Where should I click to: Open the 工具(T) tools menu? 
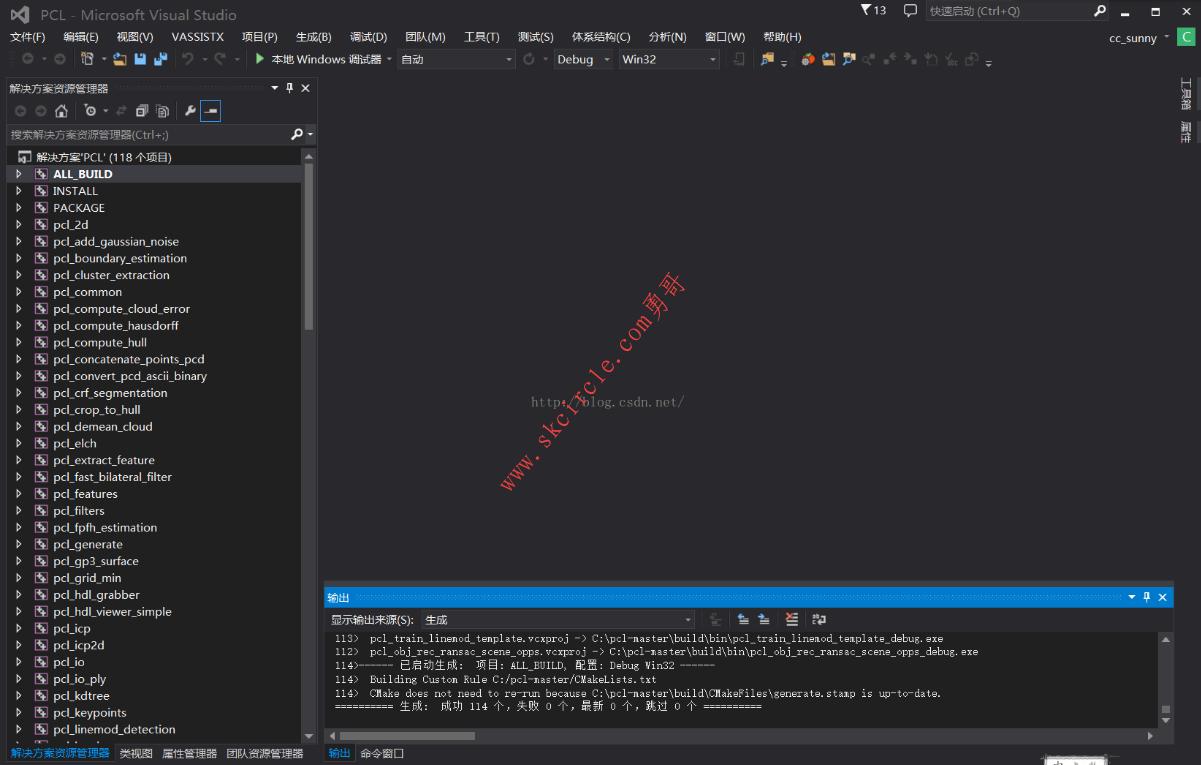coord(482,37)
